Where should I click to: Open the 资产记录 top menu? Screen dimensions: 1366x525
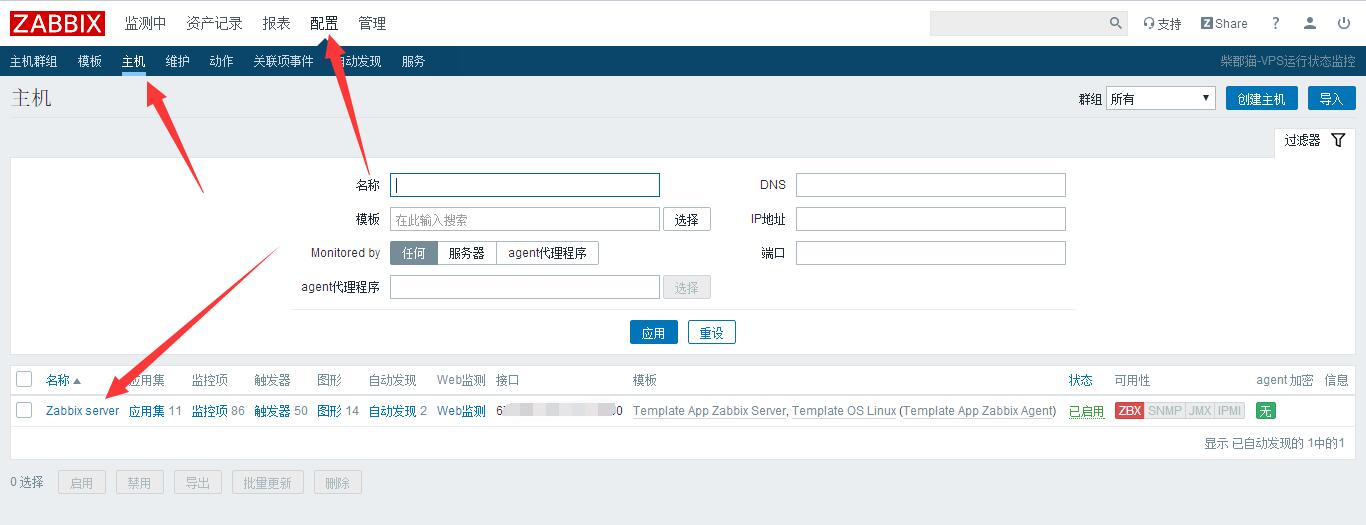(214, 23)
